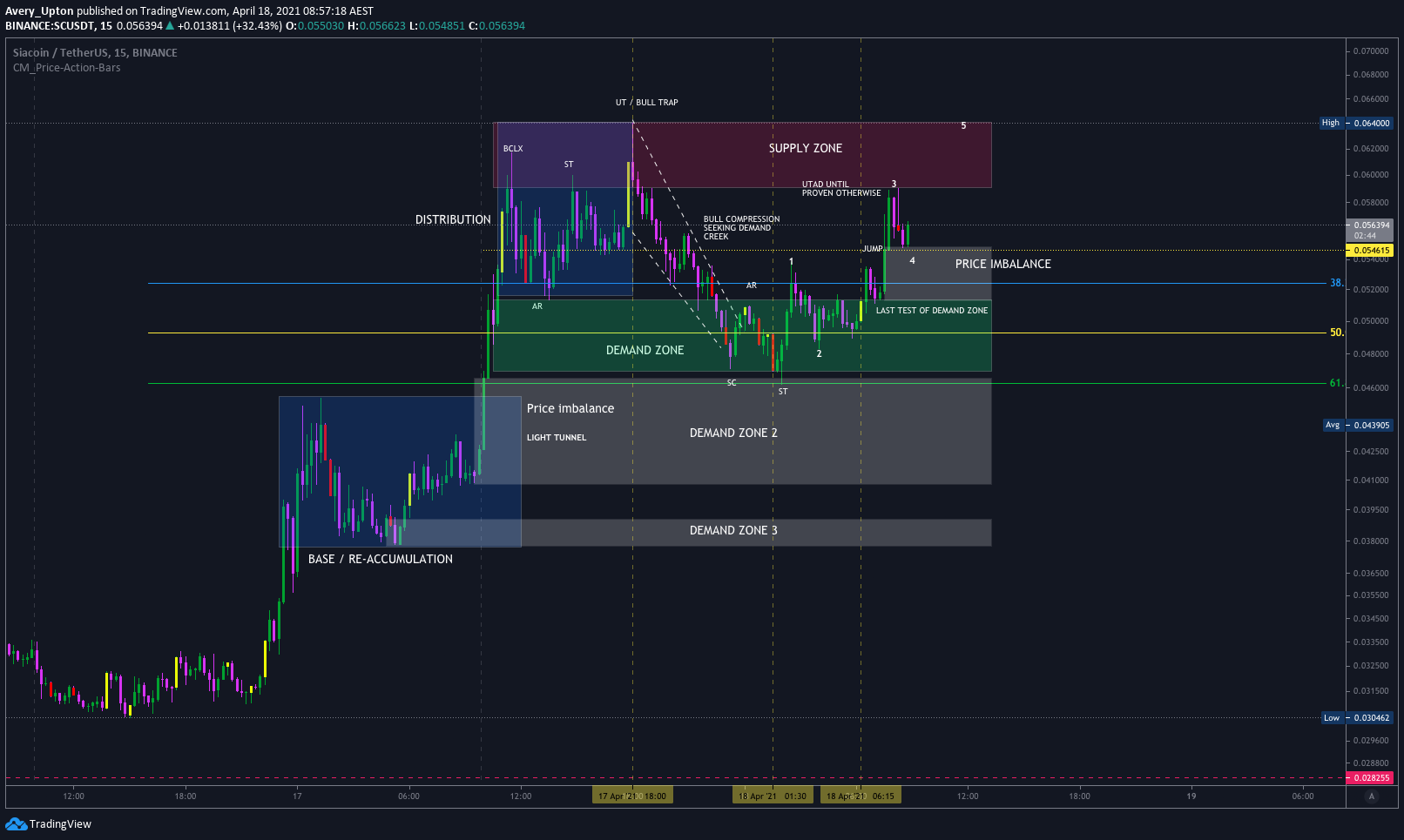Click the 50. Fibonacci level label
This screenshot has height=840, width=1404.
click(1337, 333)
